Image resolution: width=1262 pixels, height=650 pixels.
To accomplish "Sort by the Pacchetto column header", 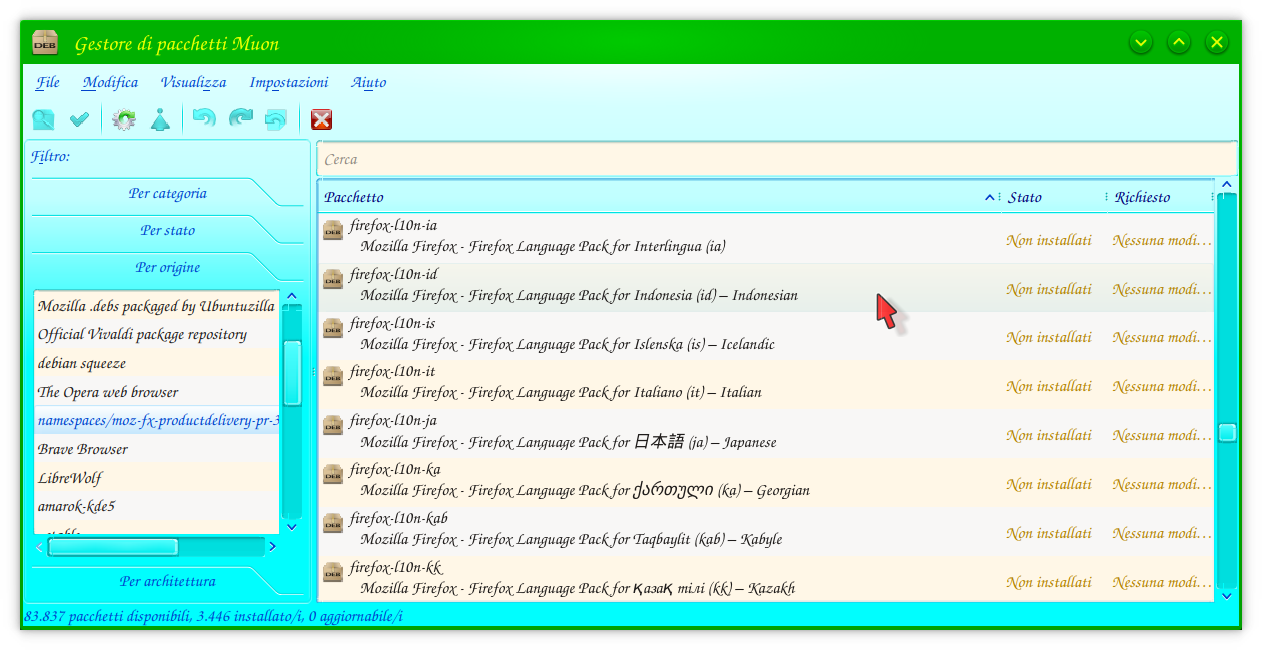I will [x=660, y=197].
